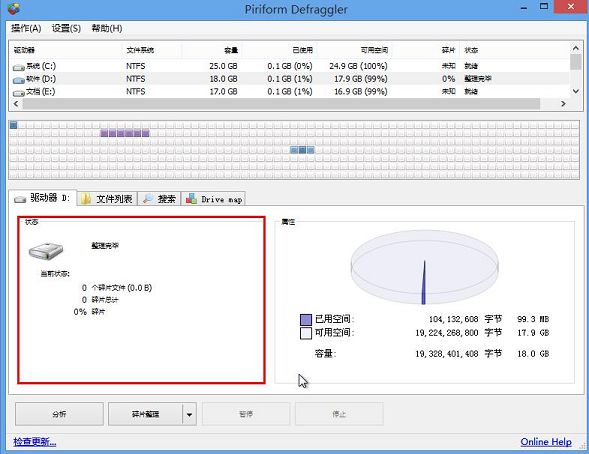The width and height of the screenshot is (589, 454).
Task: Switch to the 驱动器 D: tab
Action: click(x=43, y=198)
